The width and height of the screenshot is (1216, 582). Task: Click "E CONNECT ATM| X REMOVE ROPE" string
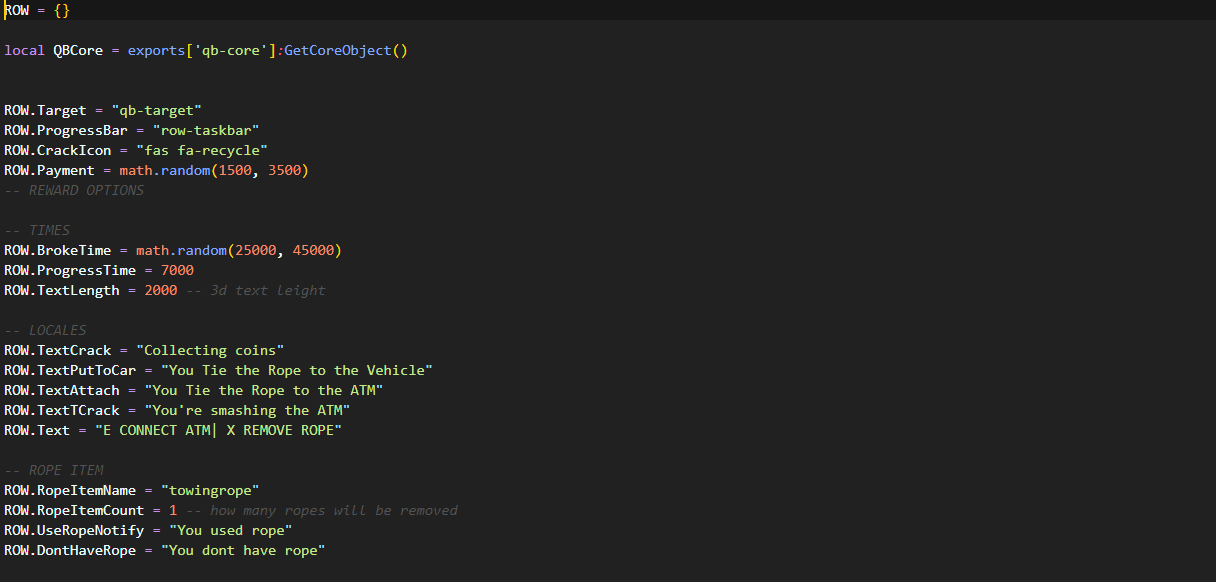[x=218, y=430]
